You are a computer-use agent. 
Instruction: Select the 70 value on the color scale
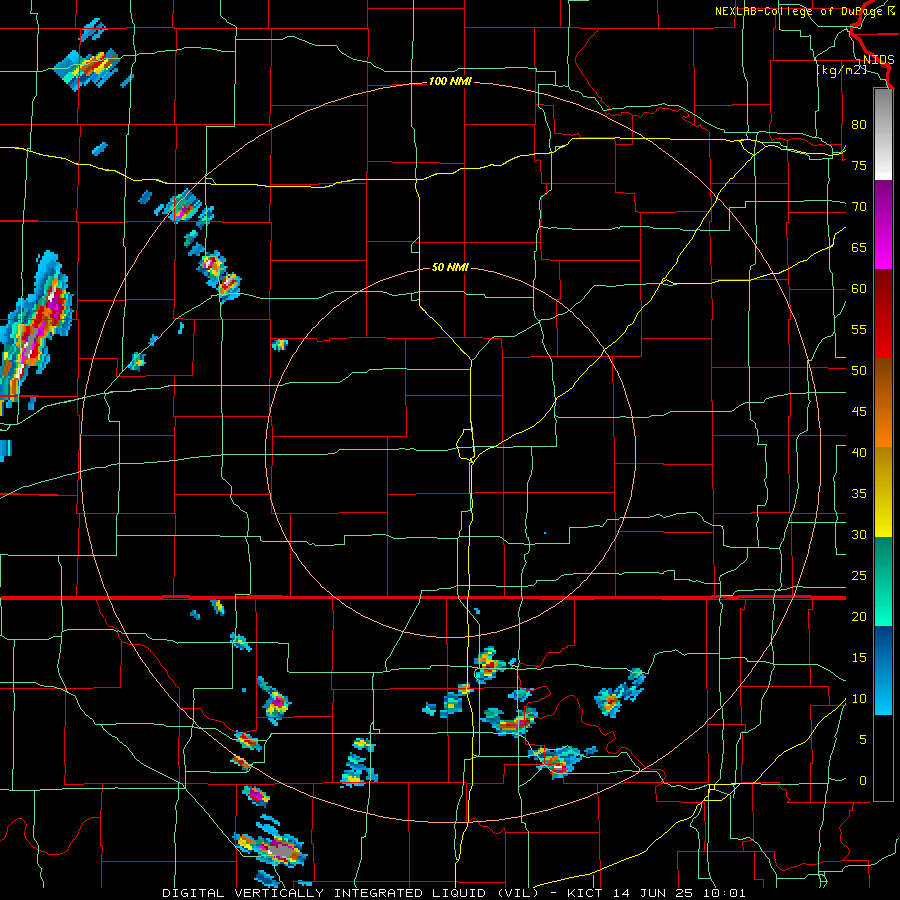[x=859, y=207]
